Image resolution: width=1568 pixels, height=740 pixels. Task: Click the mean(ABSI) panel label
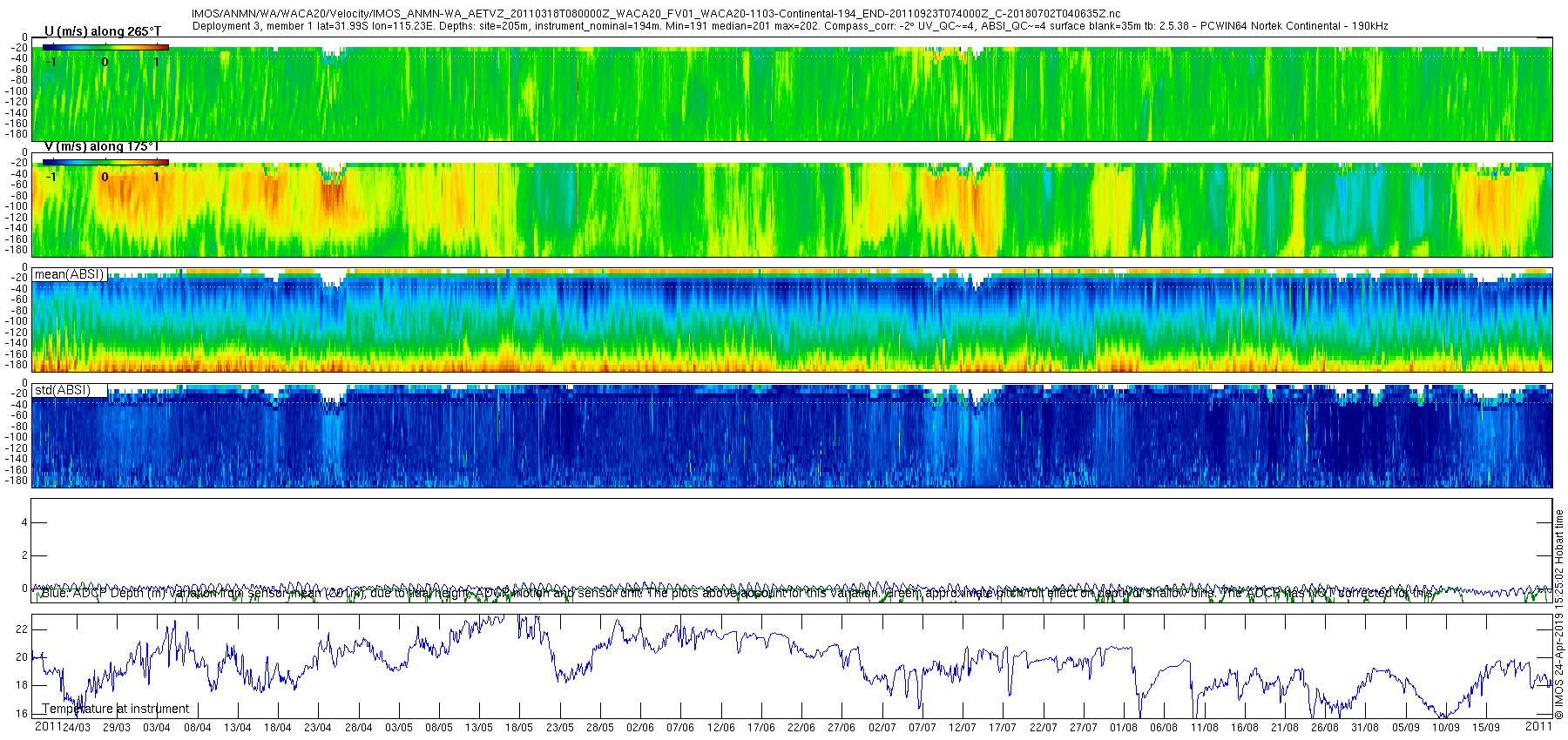pos(69,274)
